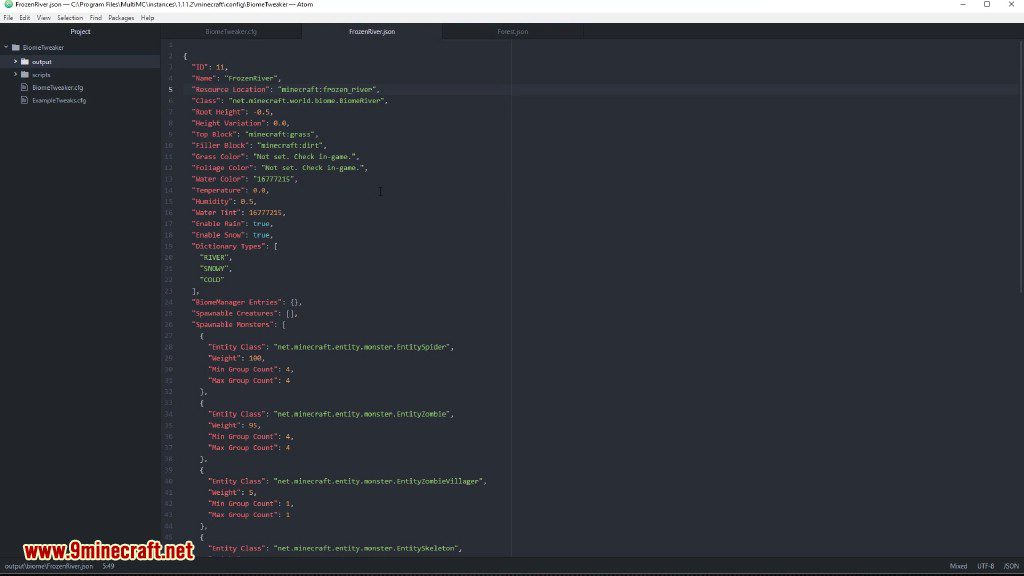Click the "RIVER" dictionary type
This screenshot has width=1024, height=576.
(214, 257)
